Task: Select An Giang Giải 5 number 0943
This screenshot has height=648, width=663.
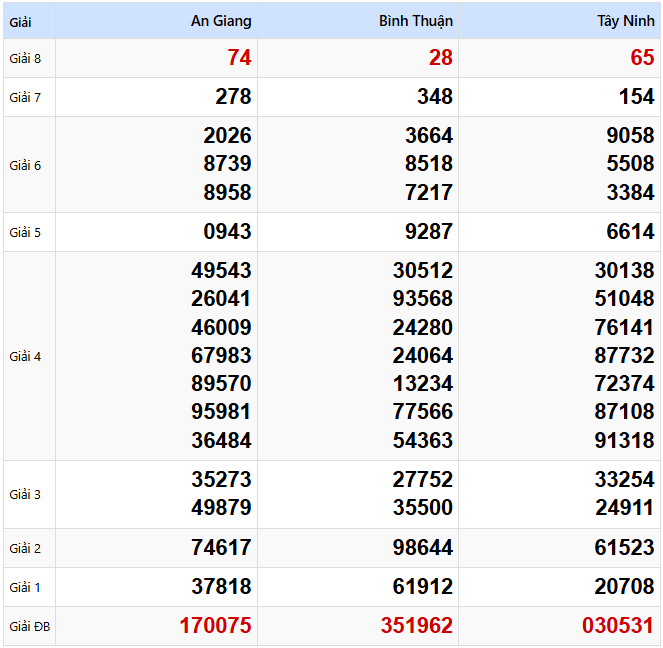Action: 227,232
